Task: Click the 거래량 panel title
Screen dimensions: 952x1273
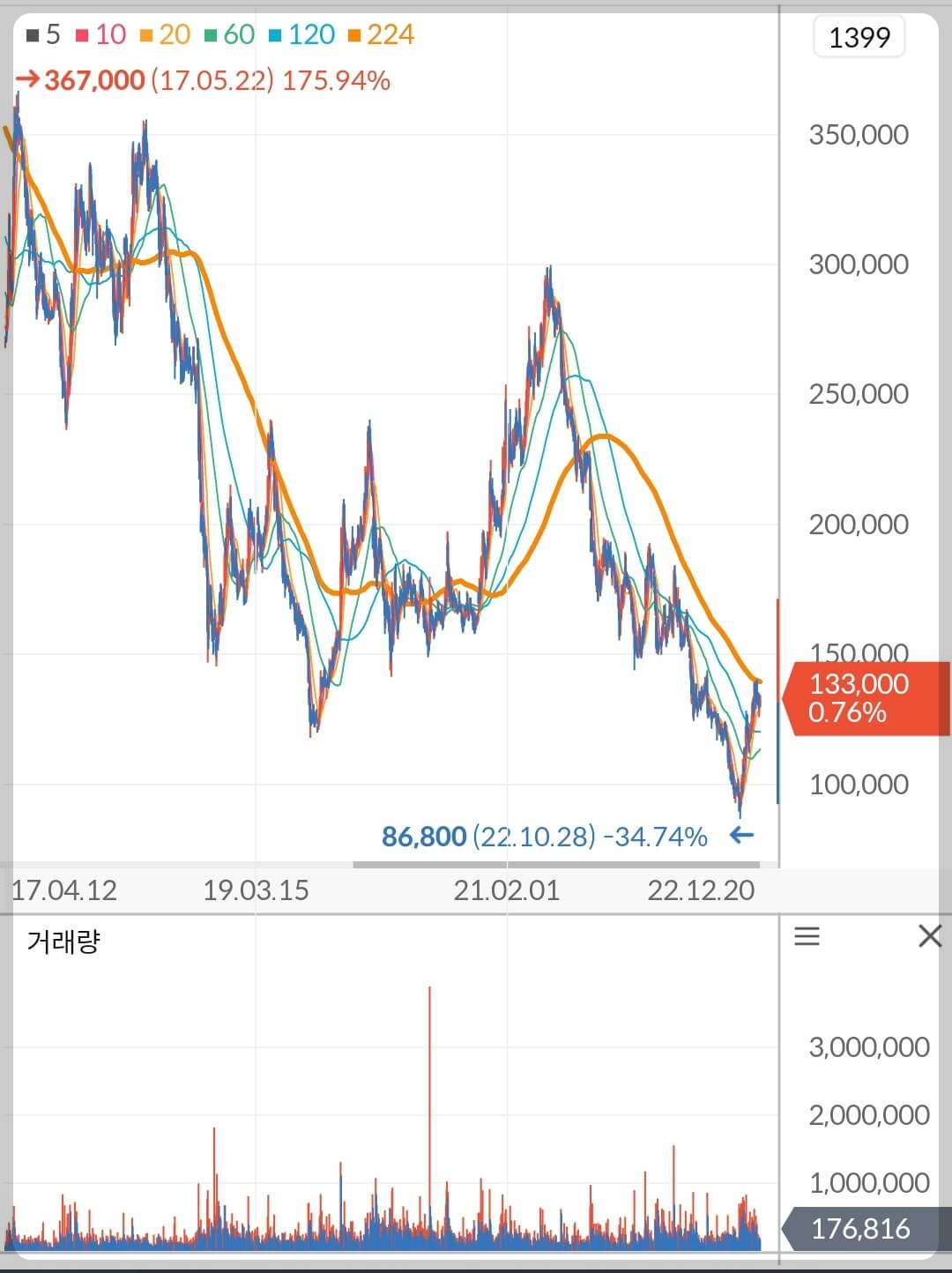Action: [63, 942]
